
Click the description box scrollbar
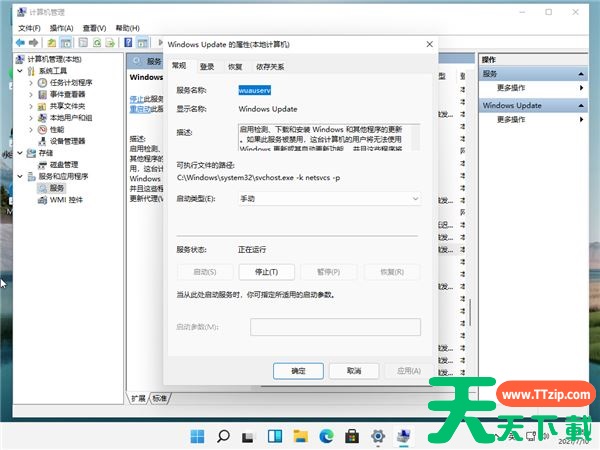[416, 137]
